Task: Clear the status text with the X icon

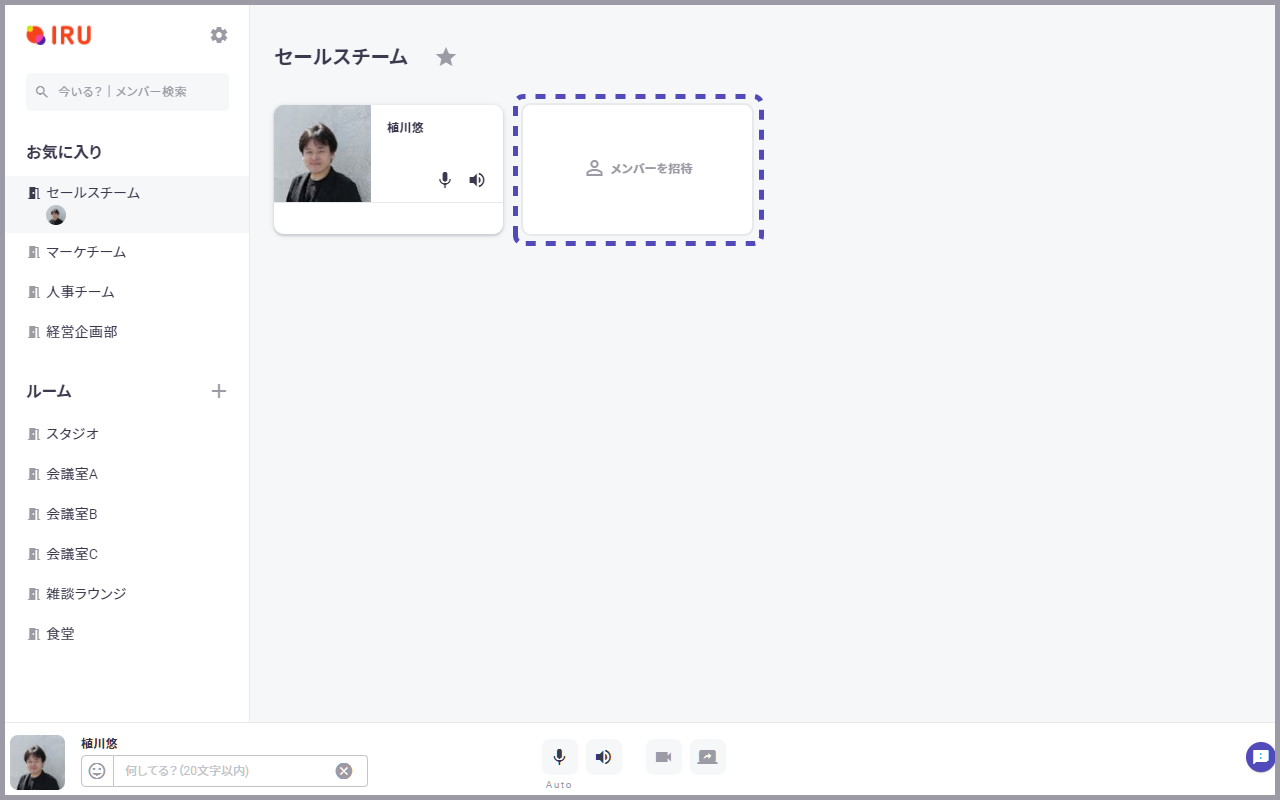Action: pyautogui.click(x=344, y=771)
